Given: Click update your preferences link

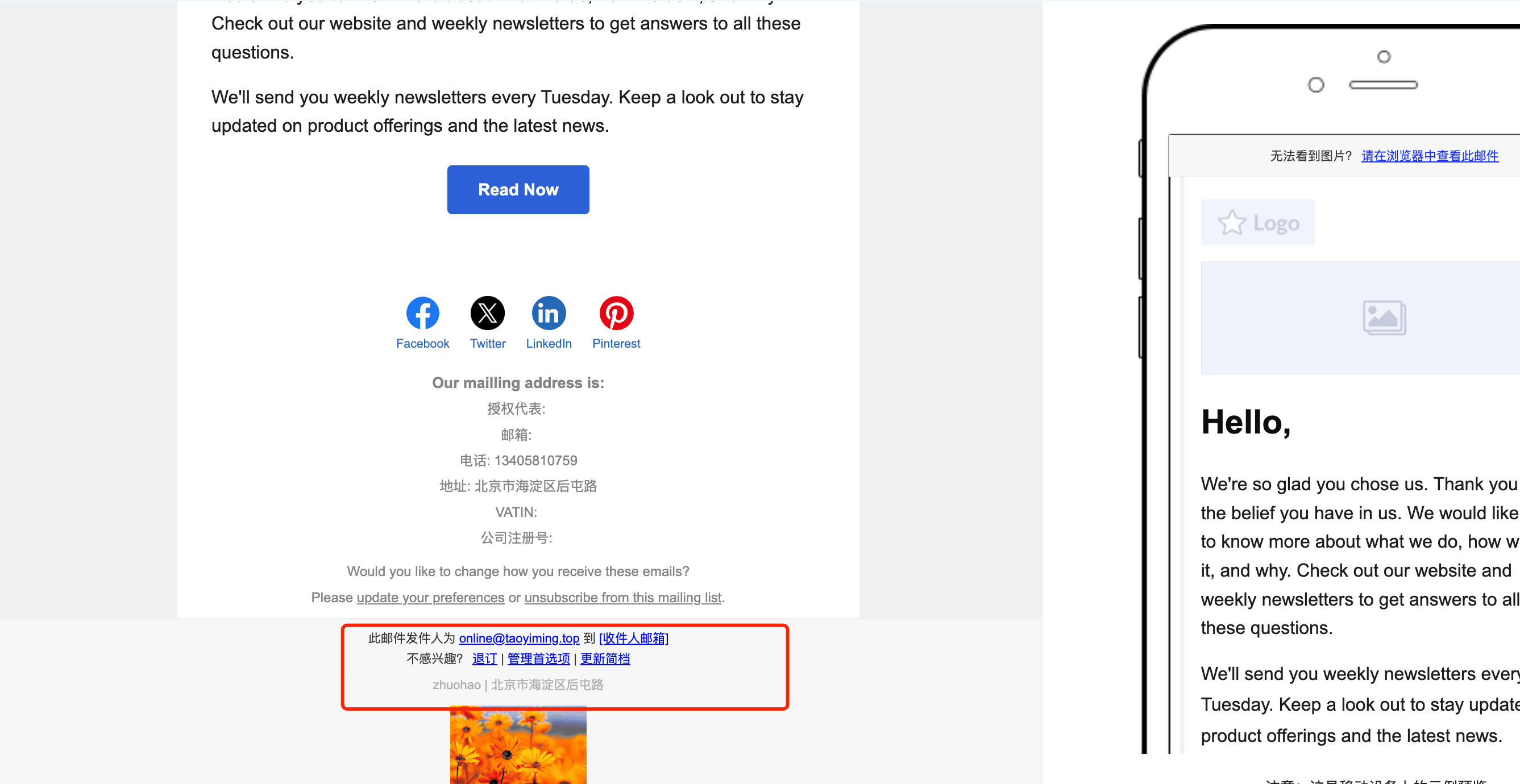Looking at the screenshot, I should coord(430,598).
